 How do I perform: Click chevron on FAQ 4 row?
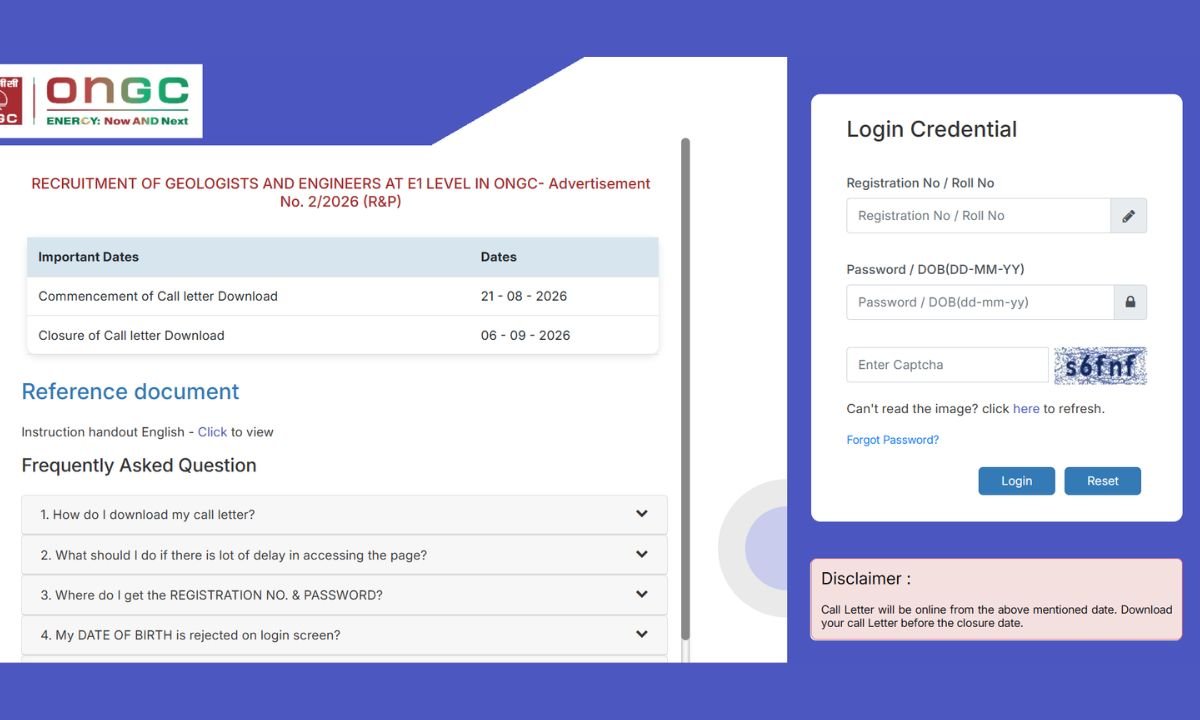click(x=642, y=634)
